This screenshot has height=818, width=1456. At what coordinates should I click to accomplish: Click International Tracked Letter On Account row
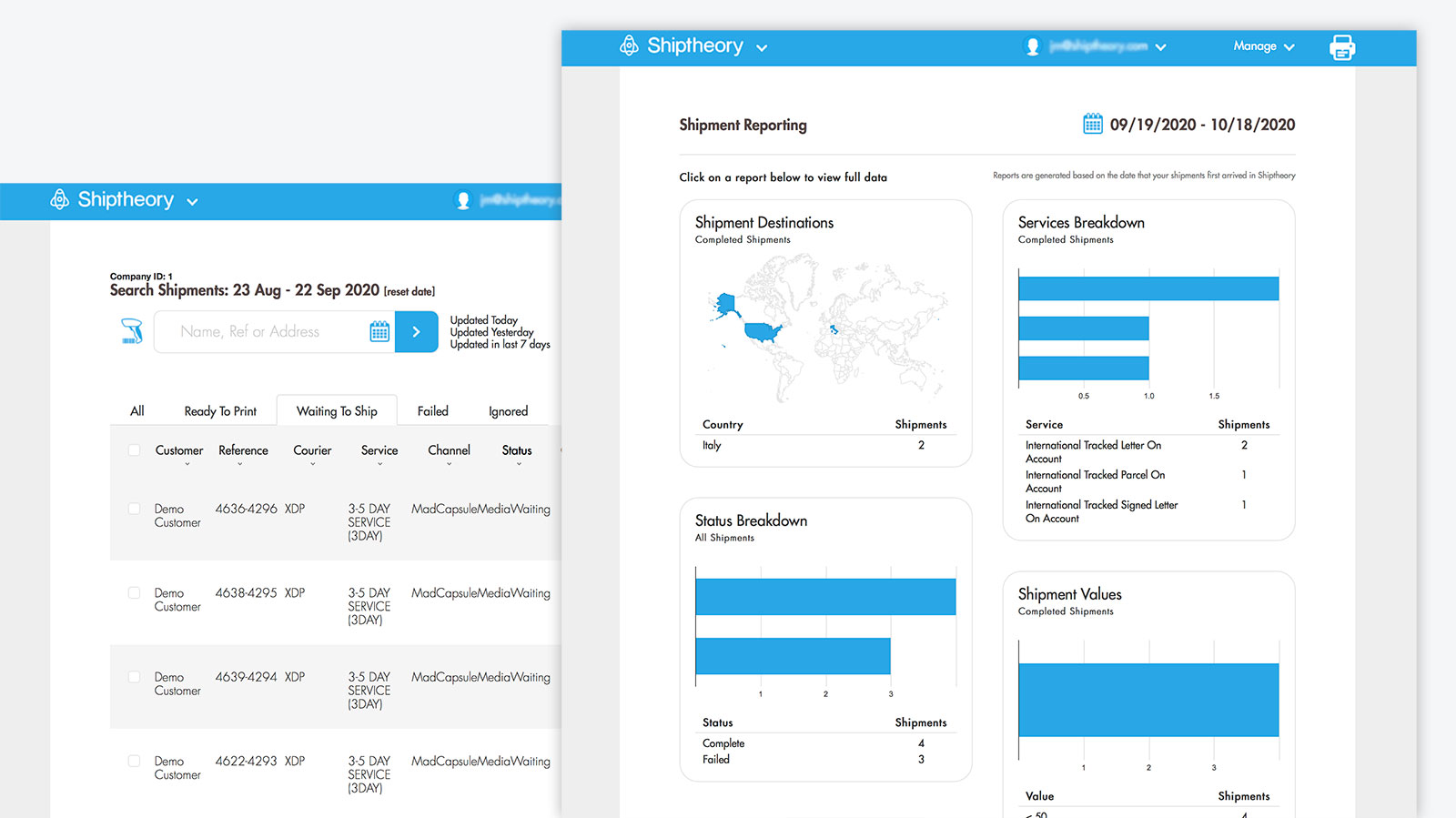pyautogui.click(x=1148, y=451)
